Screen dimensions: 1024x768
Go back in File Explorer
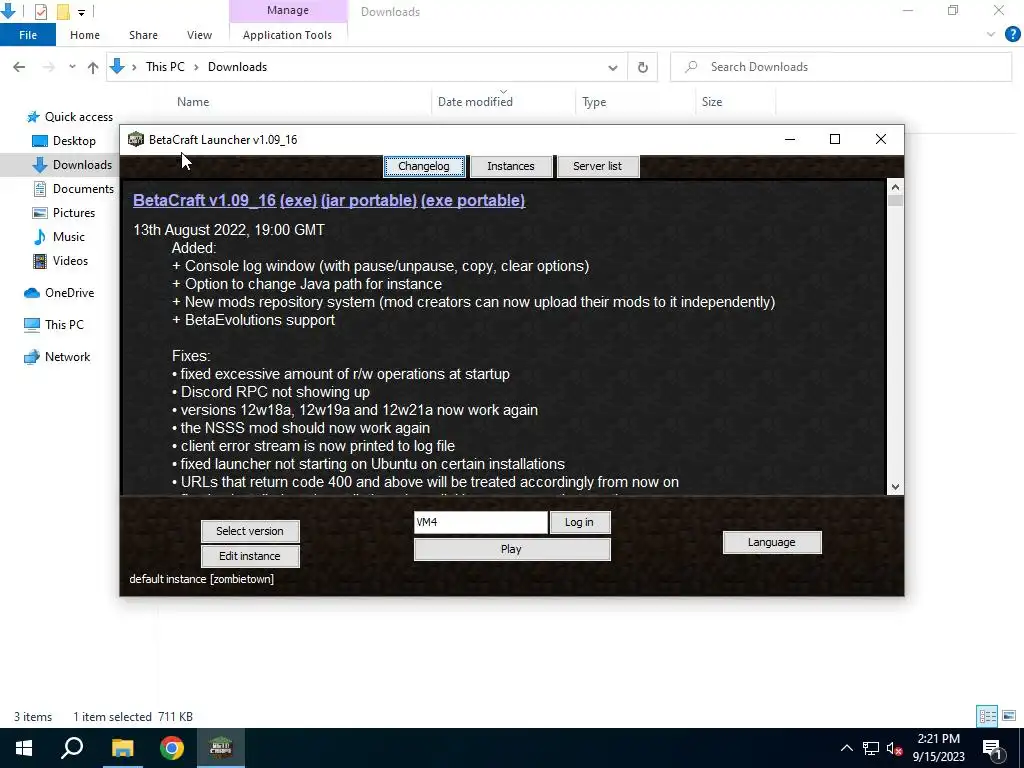point(19,67)
